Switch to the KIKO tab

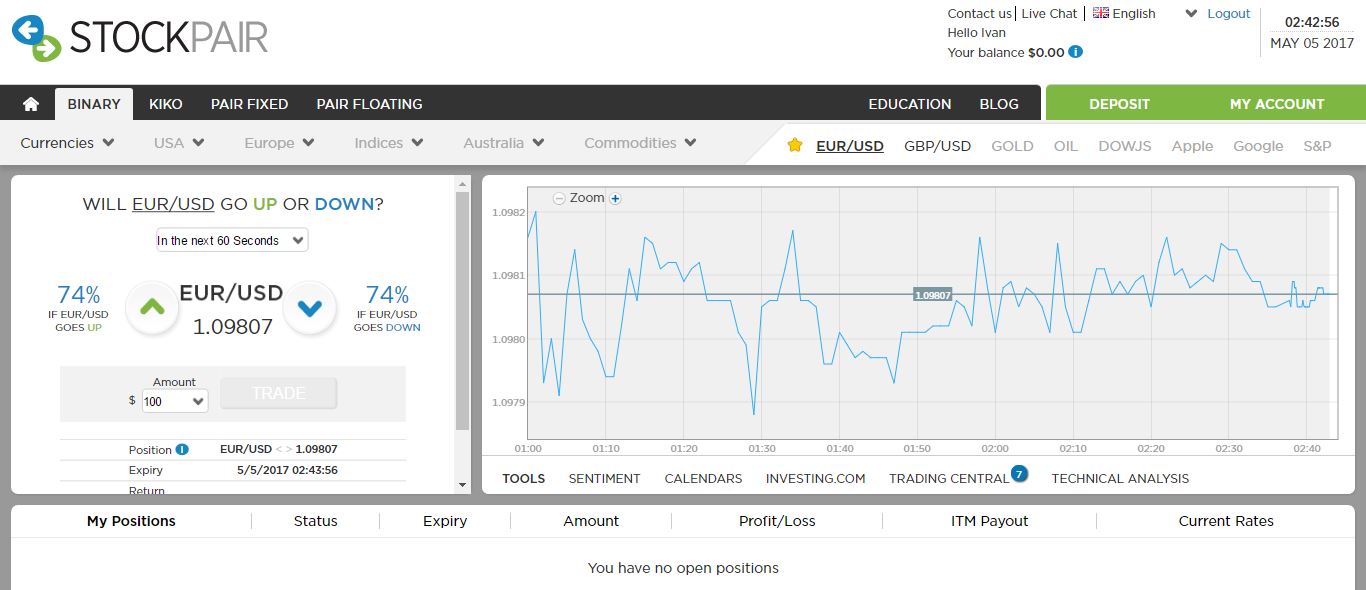tap(166, 104)
